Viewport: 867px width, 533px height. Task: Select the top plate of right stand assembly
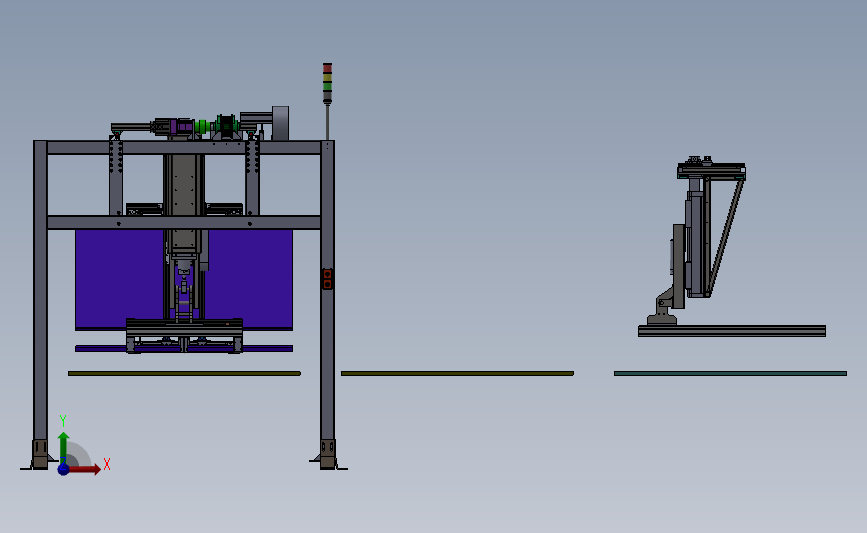tap(711, 171)
